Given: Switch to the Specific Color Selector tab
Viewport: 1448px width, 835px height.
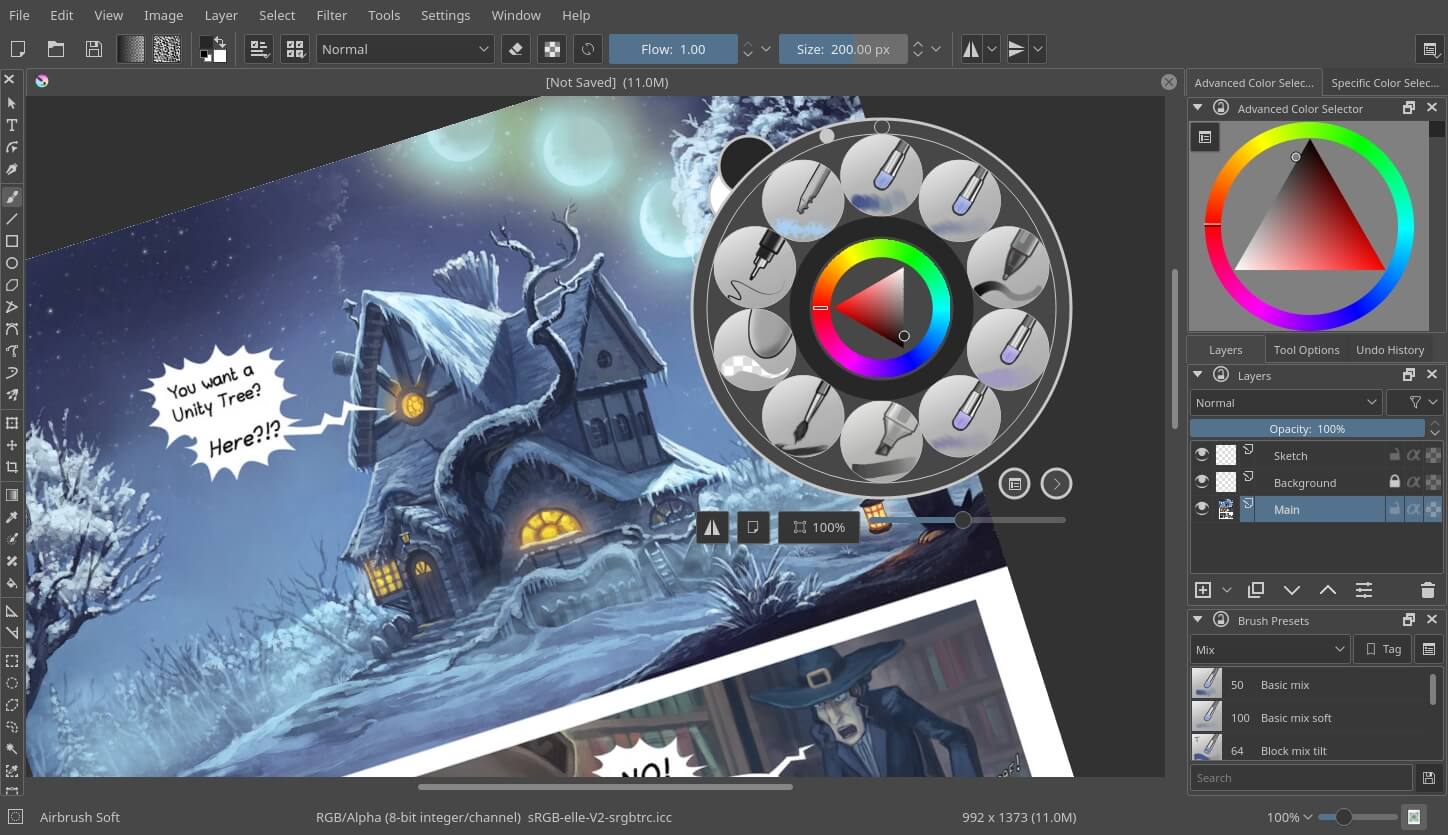Looking at the screenshot, I should tap(1386, 82).
